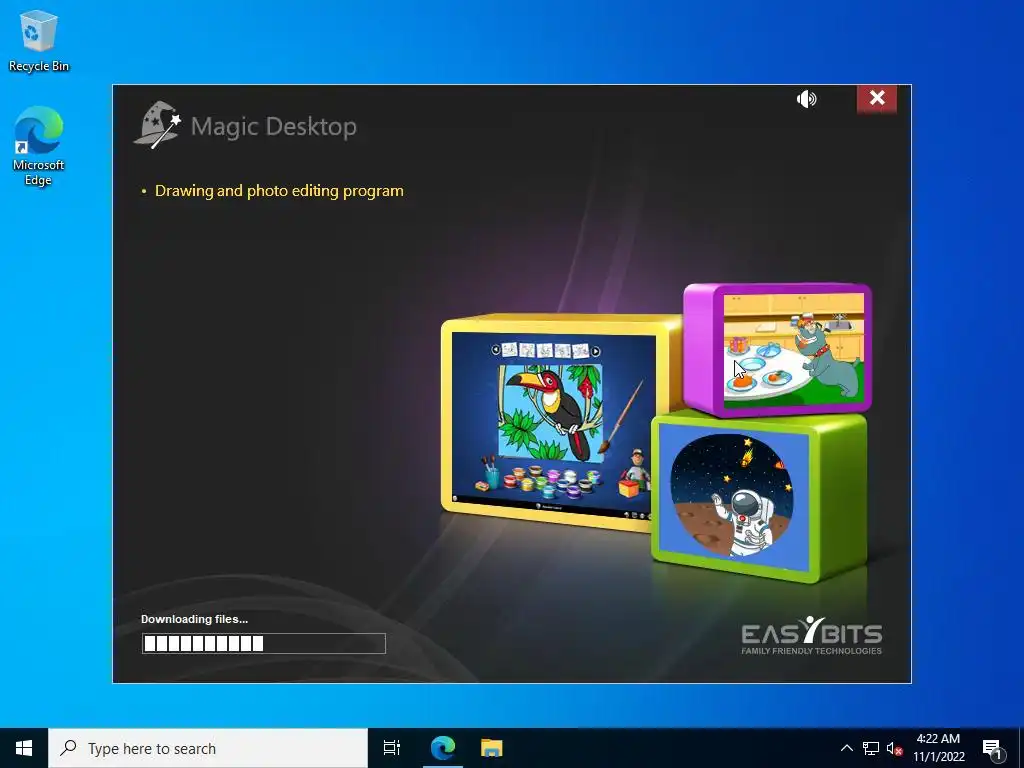This screenshot has width=1024, height=768.
Task: Click the Magic Desktop wizard hat logo
Action: (x=158, y=124)
